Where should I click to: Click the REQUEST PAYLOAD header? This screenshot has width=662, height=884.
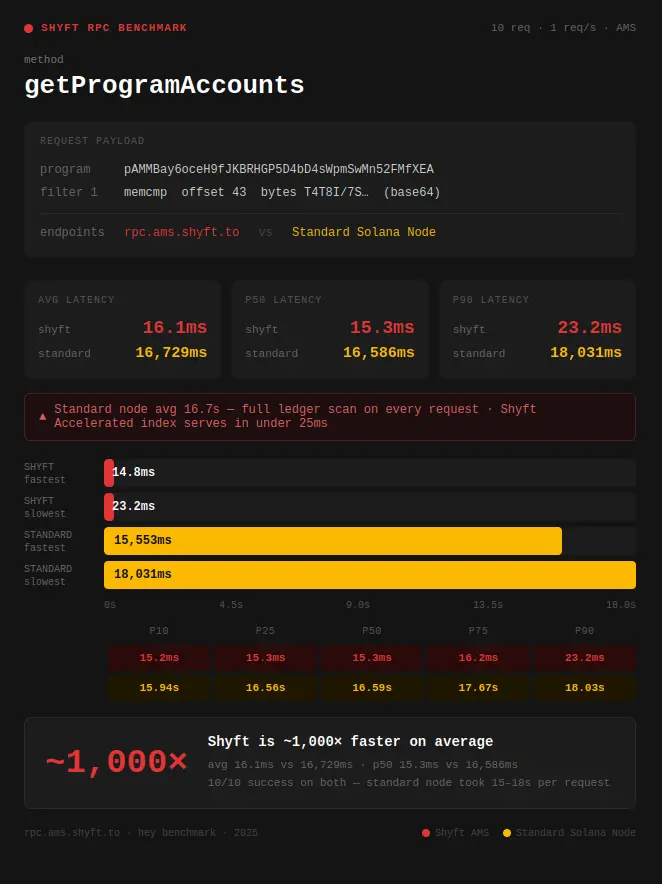point(92,140)
